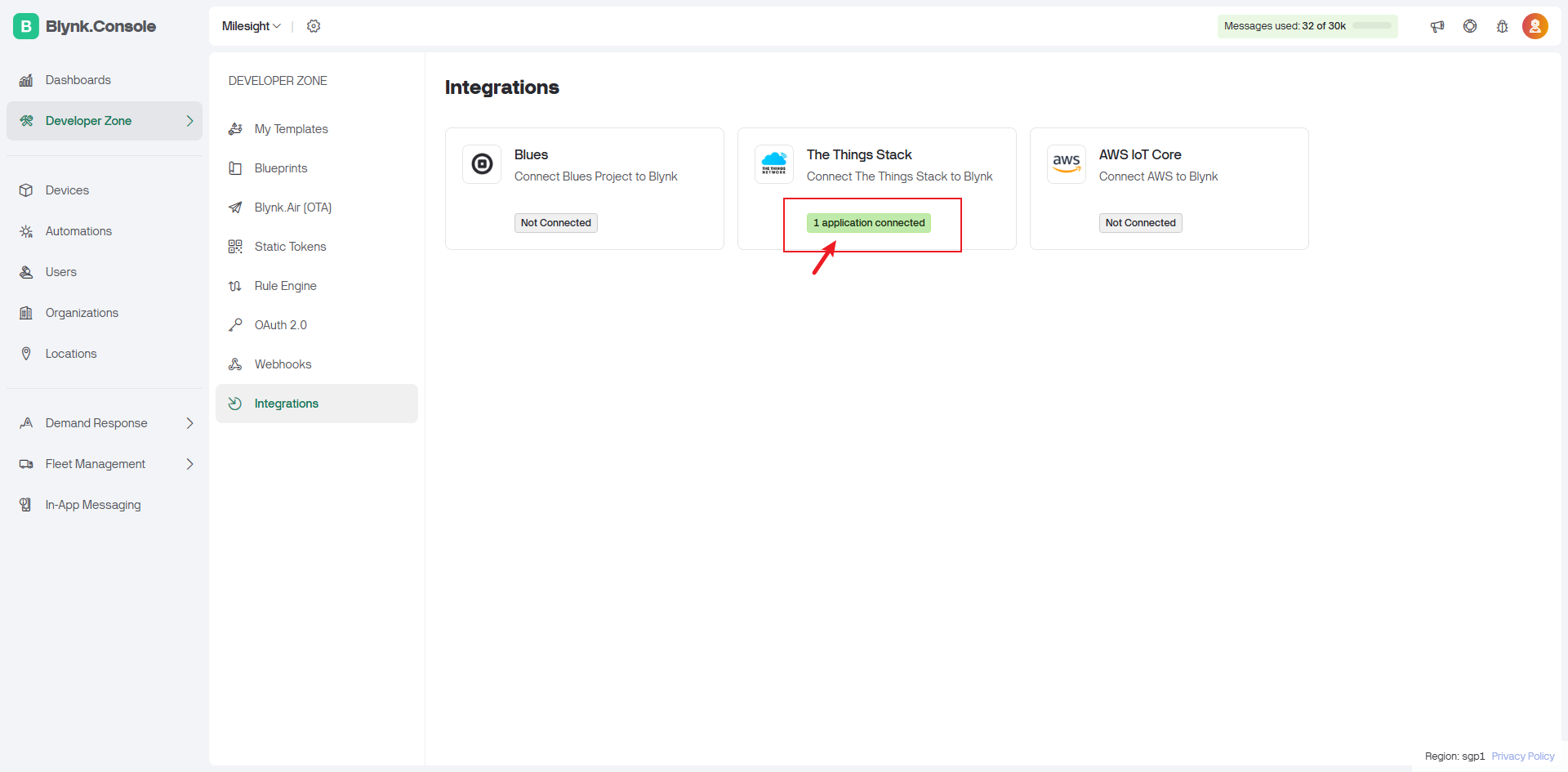Click the AWS IoT Core card title
The width and height of the screenshot is (1568, 772).
[x=1140, y=154]
